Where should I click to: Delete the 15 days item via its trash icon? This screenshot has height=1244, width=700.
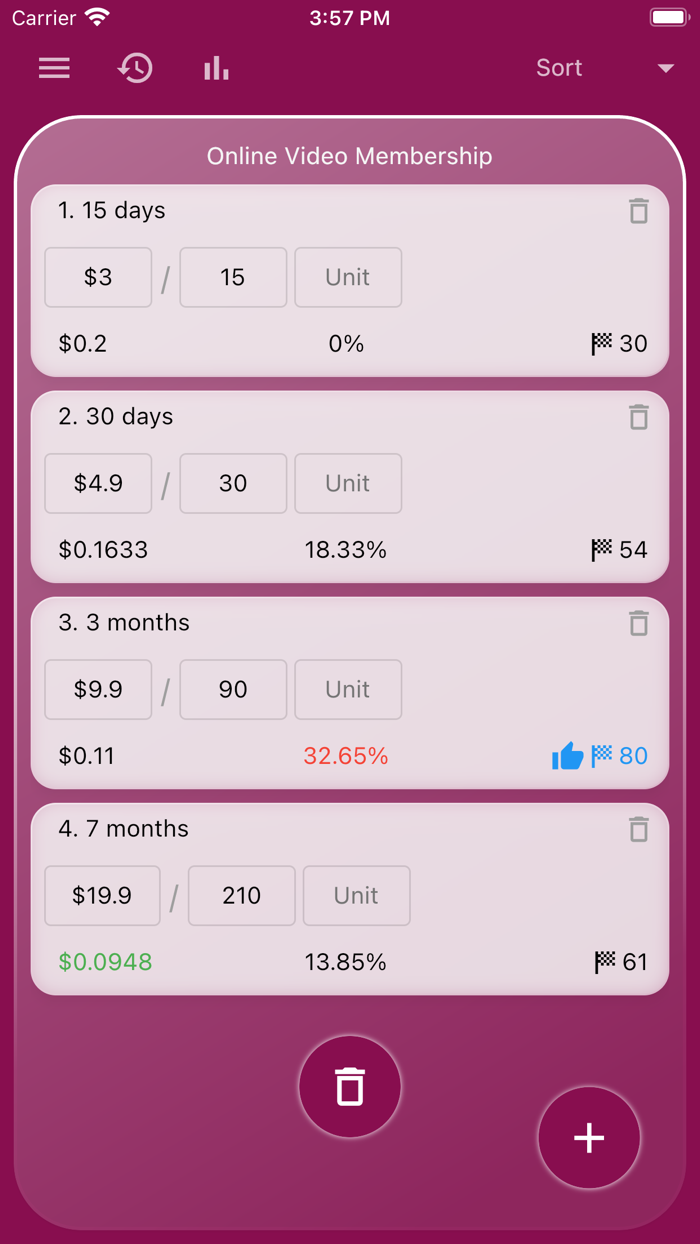tap(639, 211)
